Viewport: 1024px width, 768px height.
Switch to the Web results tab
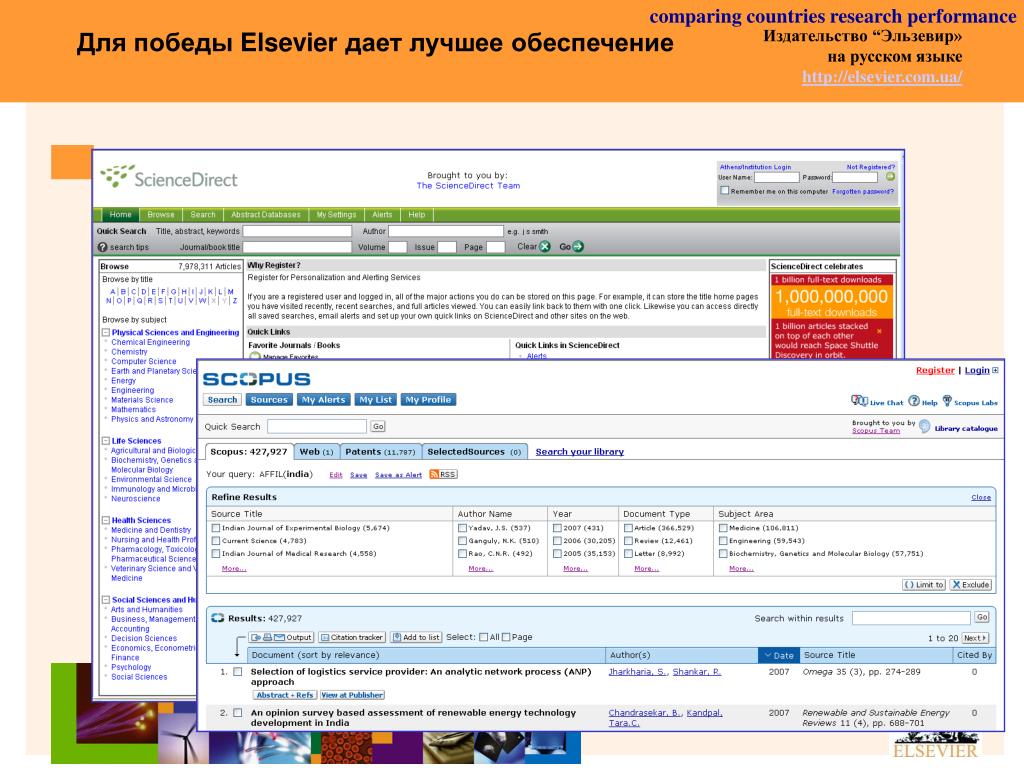[x=316, y=452]
